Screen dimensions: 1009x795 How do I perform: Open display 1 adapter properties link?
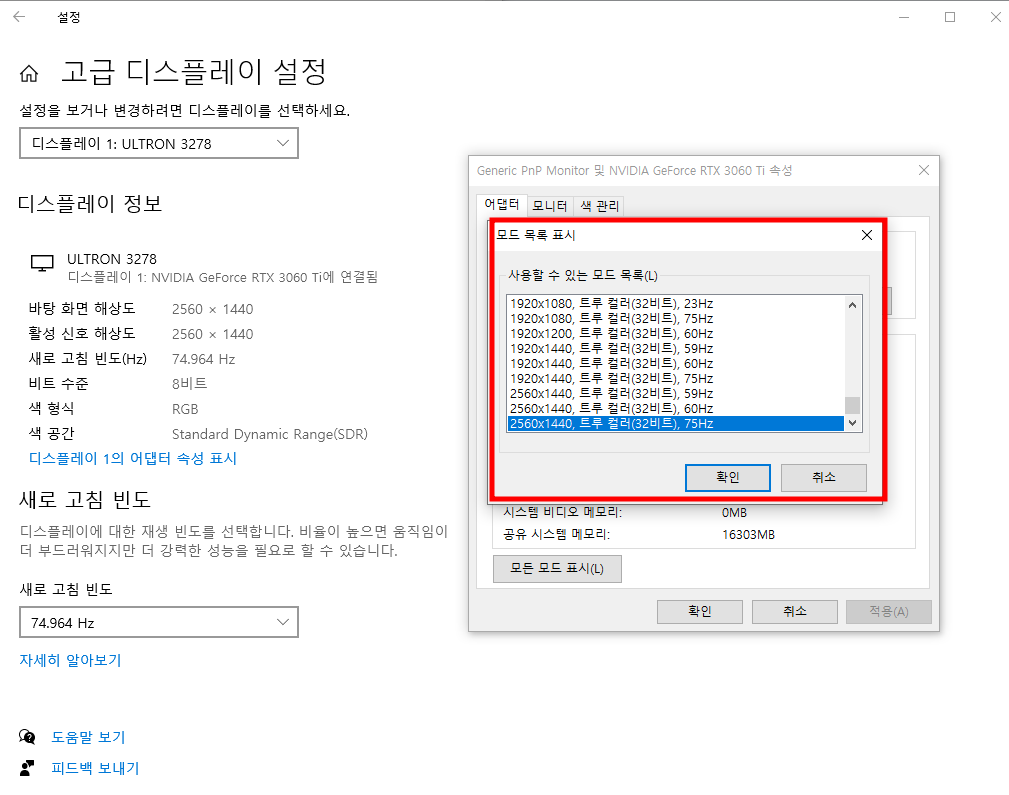[133, 458]
